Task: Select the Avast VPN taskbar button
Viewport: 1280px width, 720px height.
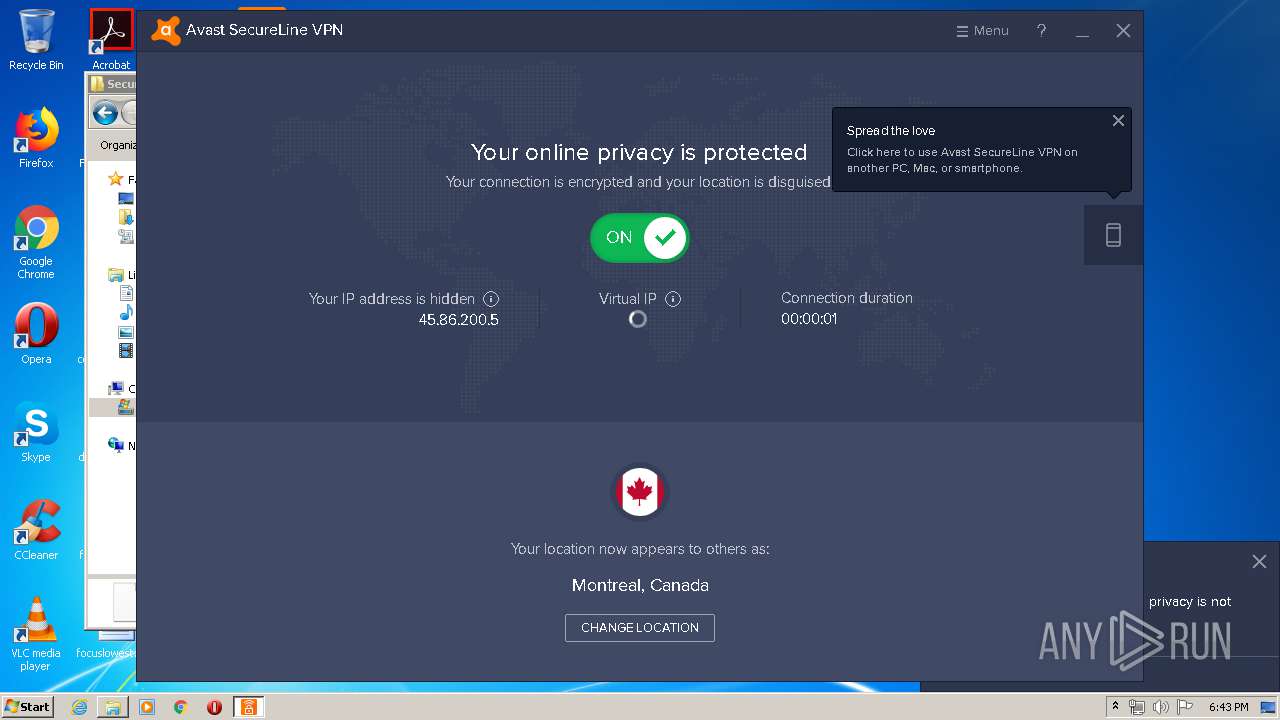Action: point(249,707)
